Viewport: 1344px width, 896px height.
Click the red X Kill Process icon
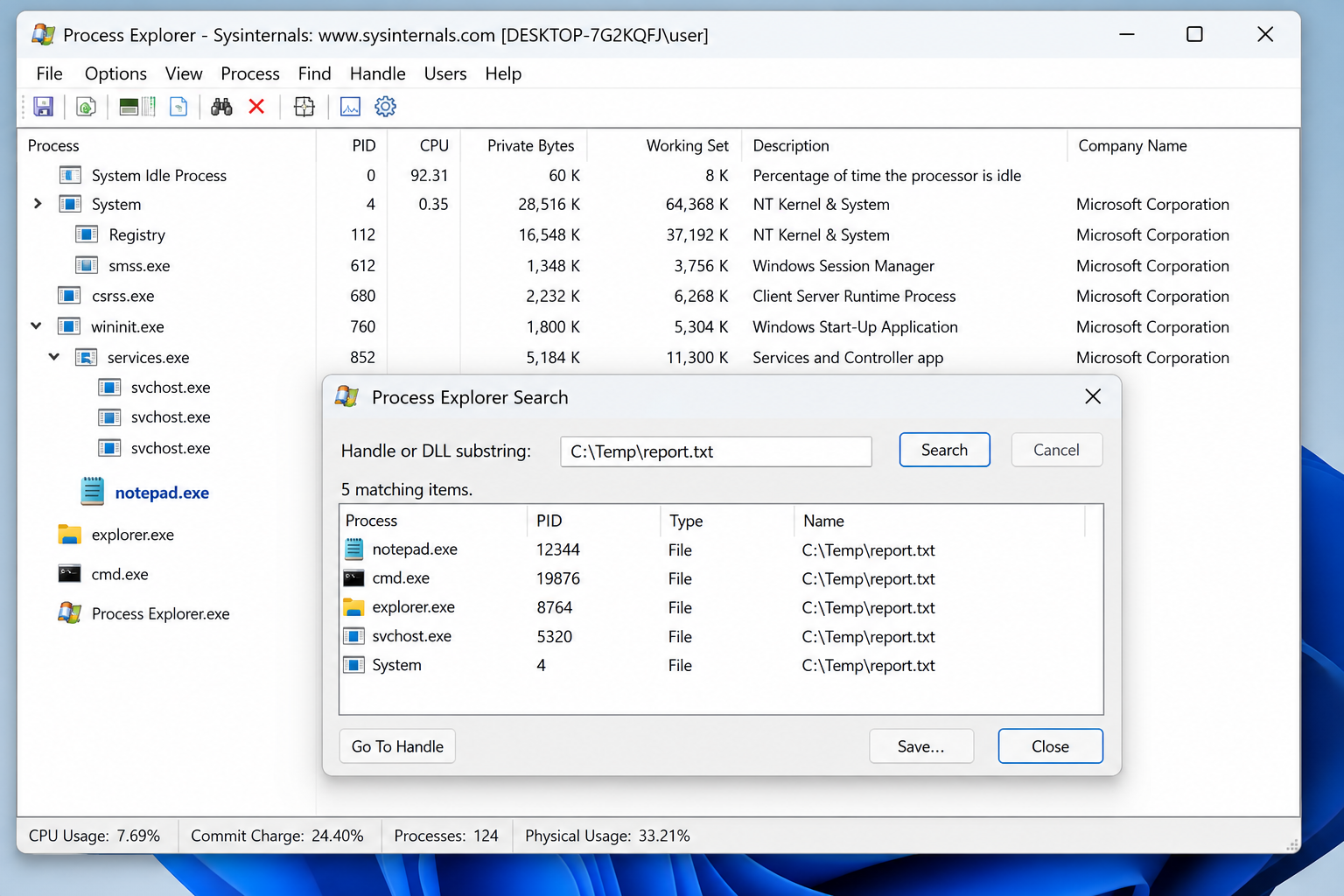256,107
